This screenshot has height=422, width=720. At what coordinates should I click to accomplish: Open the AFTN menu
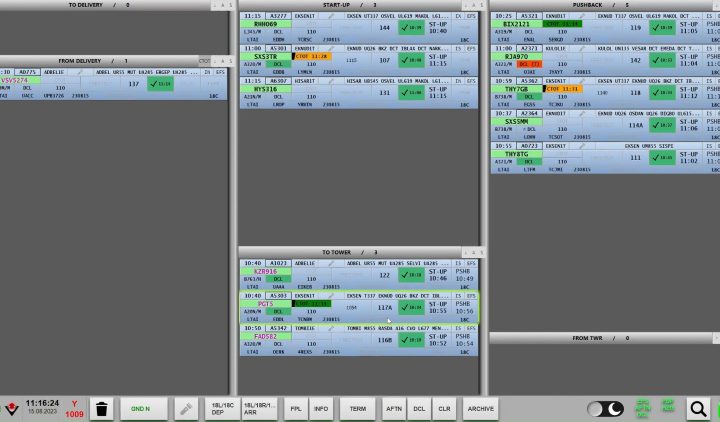click(394, 408)
